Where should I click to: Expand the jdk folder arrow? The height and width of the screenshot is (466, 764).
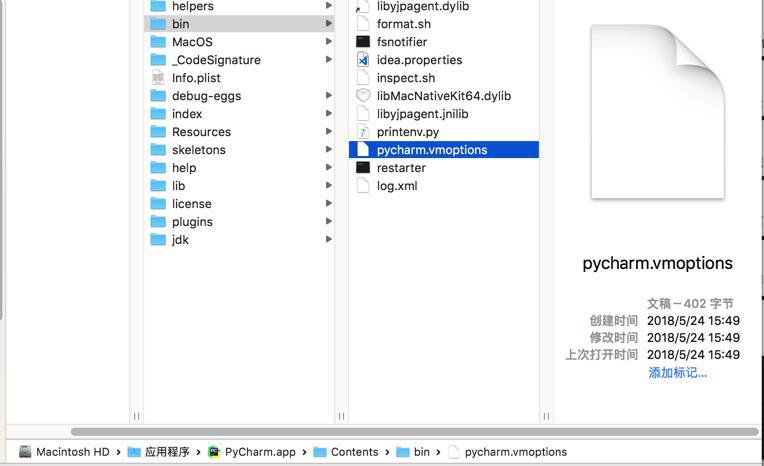(x=329, y=239)
